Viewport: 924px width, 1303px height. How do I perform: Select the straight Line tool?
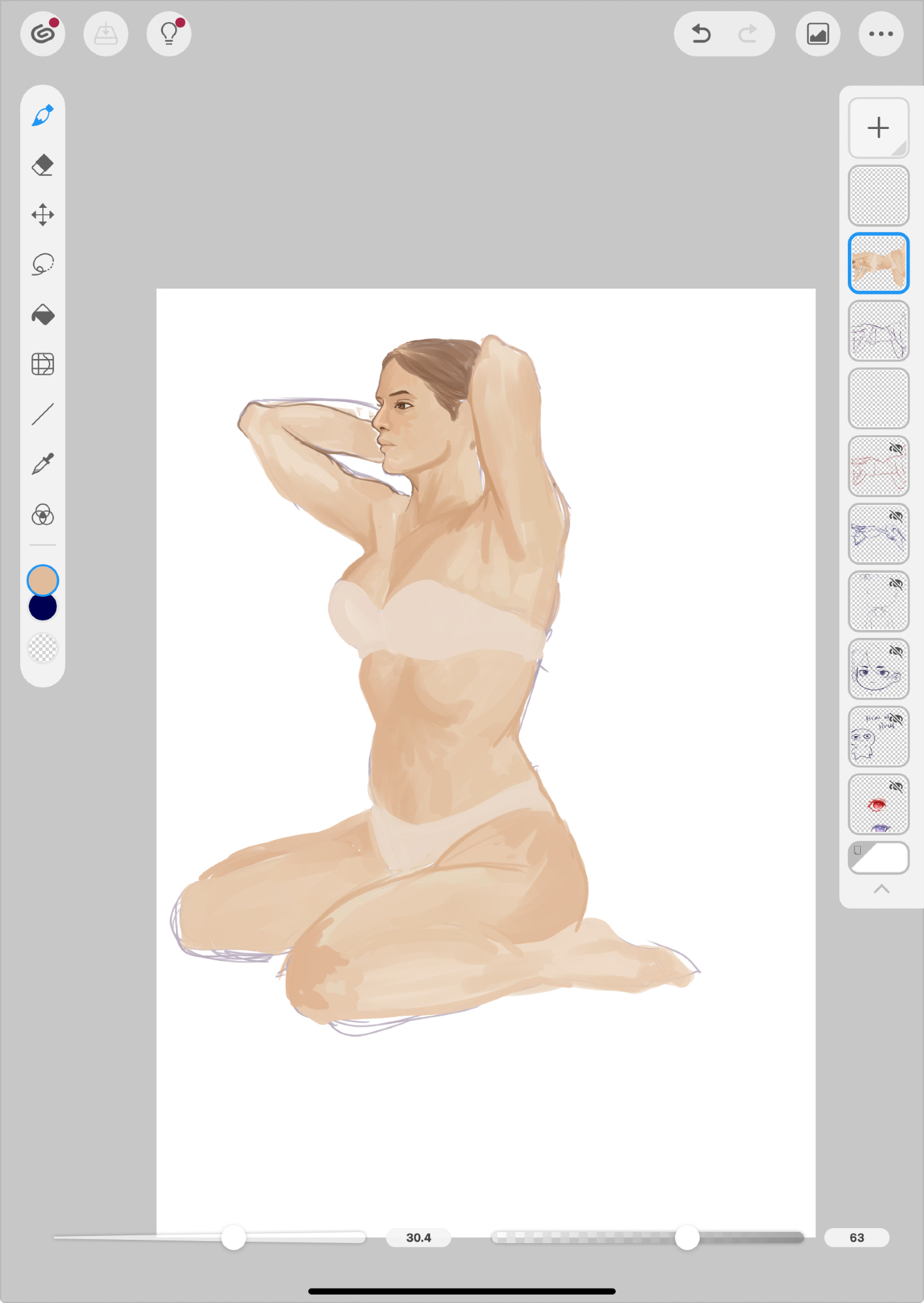pos(42,414)
